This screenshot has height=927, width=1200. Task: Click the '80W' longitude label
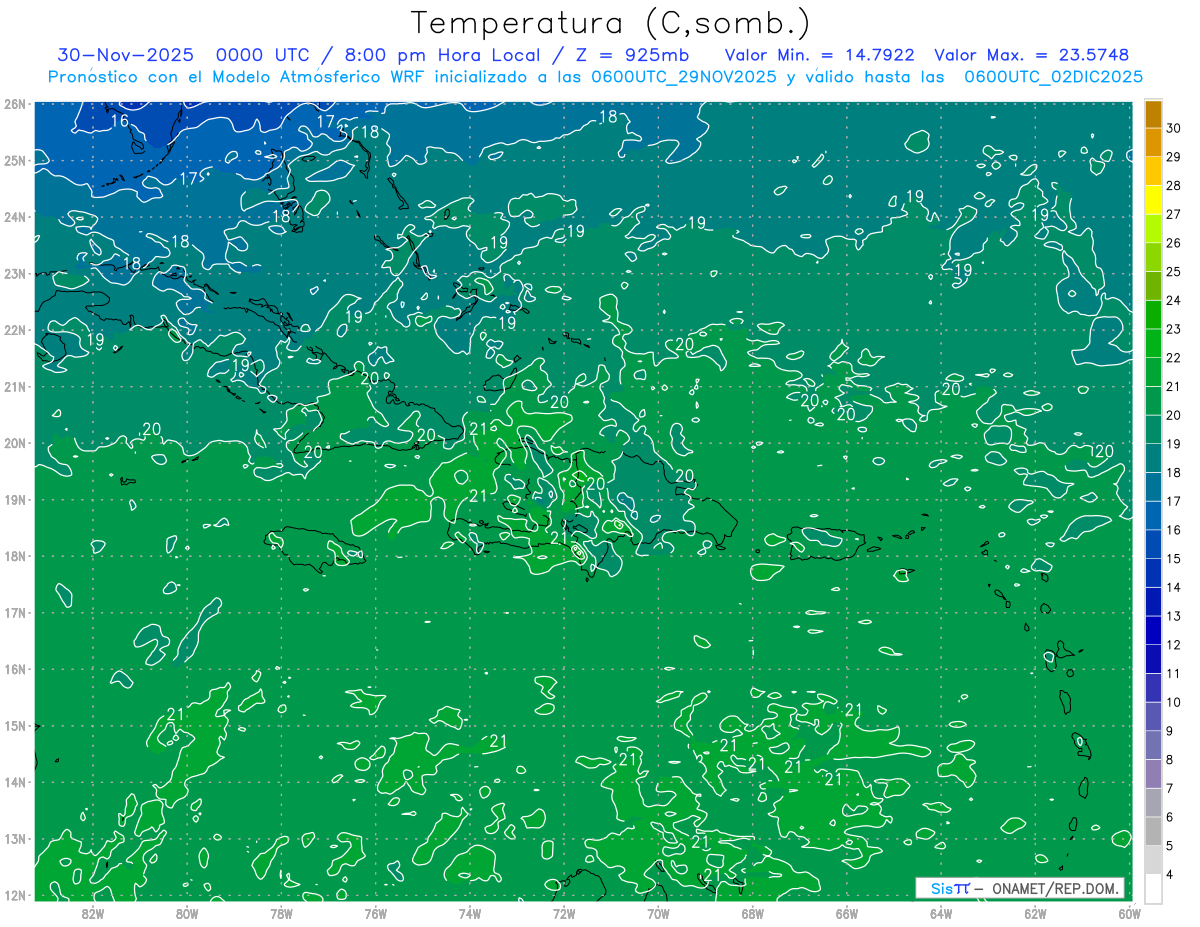coord(187,913)
